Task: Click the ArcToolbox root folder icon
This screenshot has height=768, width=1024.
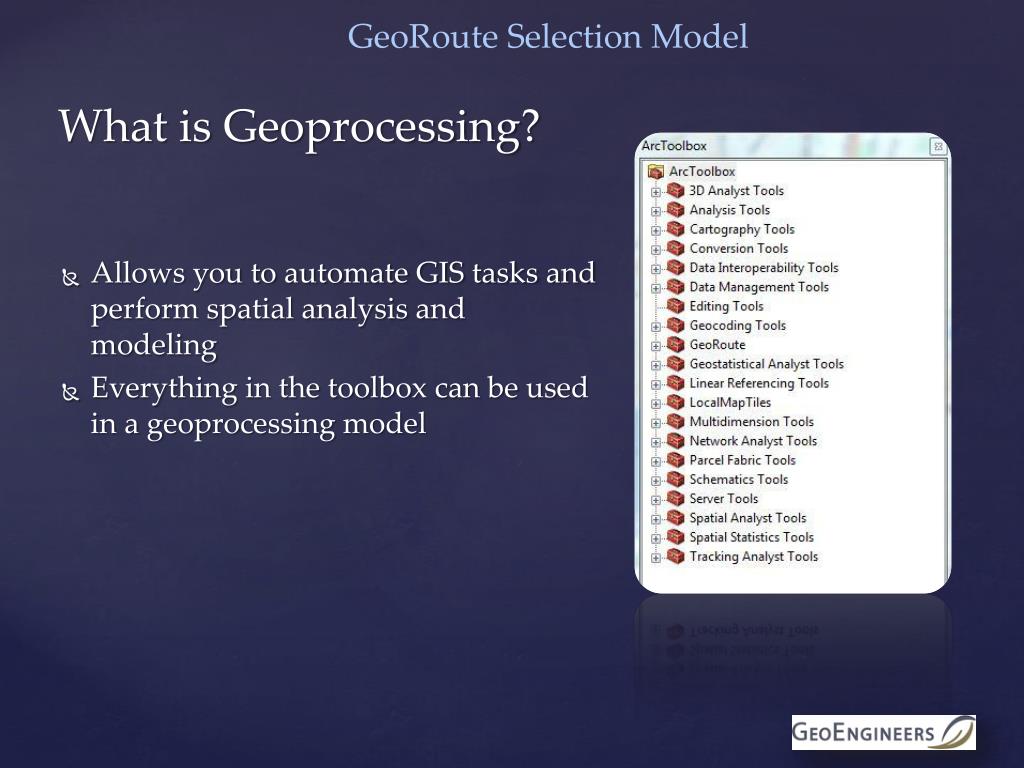Action: [x=656, y=172]
